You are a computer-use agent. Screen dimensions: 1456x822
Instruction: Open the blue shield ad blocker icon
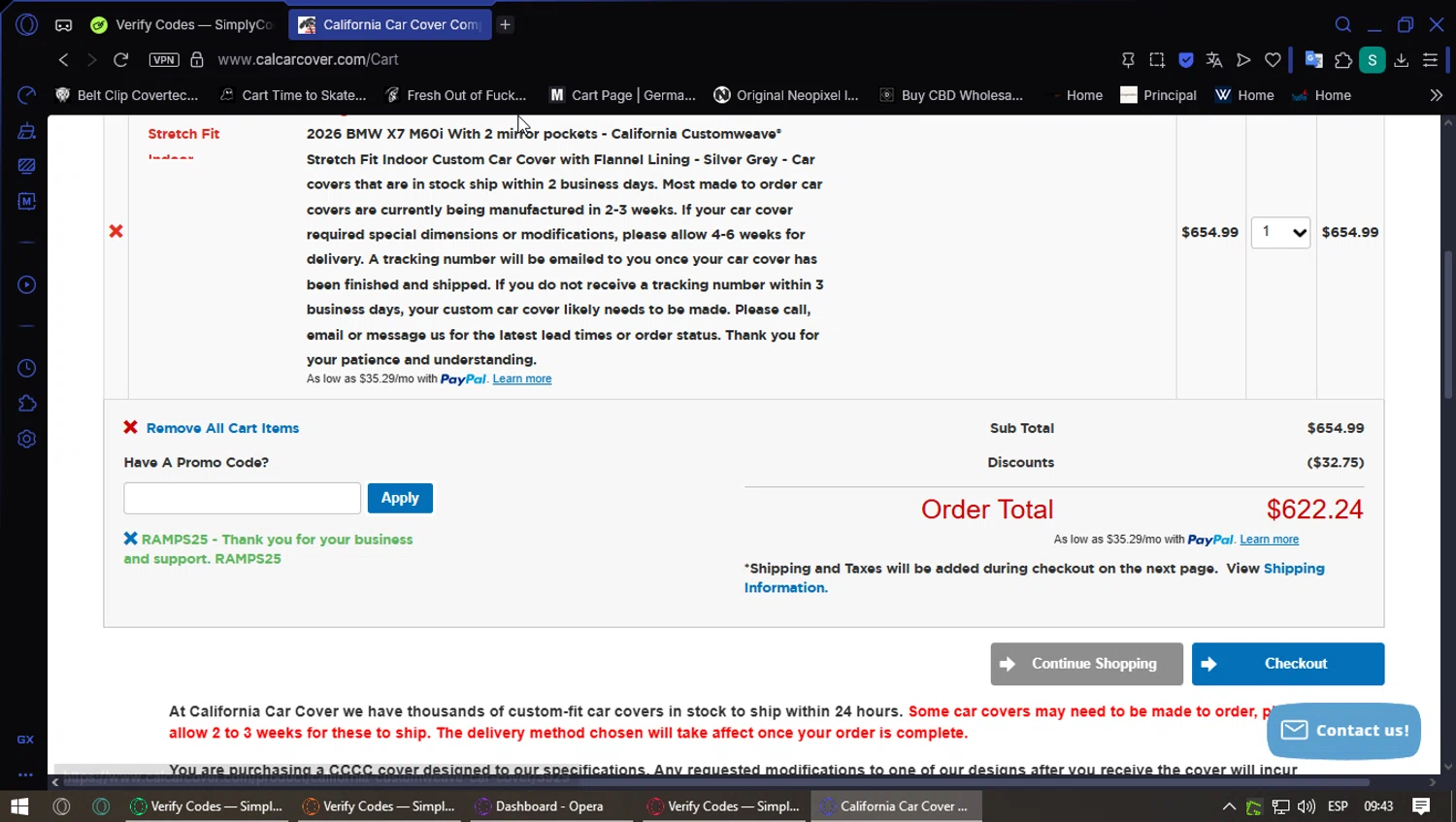(x=1186, y=60)
